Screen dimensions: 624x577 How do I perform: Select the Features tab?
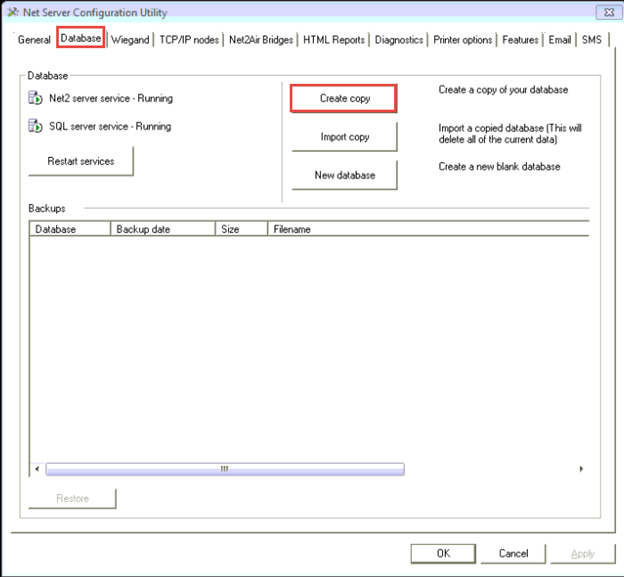click(x=520, y=40)
